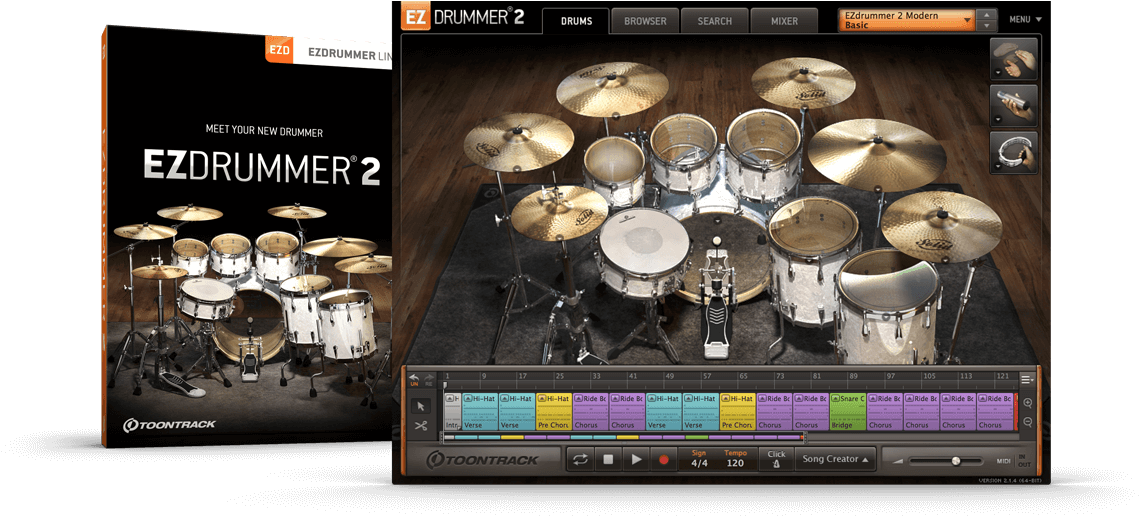Select the arrow pointer tool
Image resolution: width=1139 pixels, height=516 pixels.
point(421,406)
